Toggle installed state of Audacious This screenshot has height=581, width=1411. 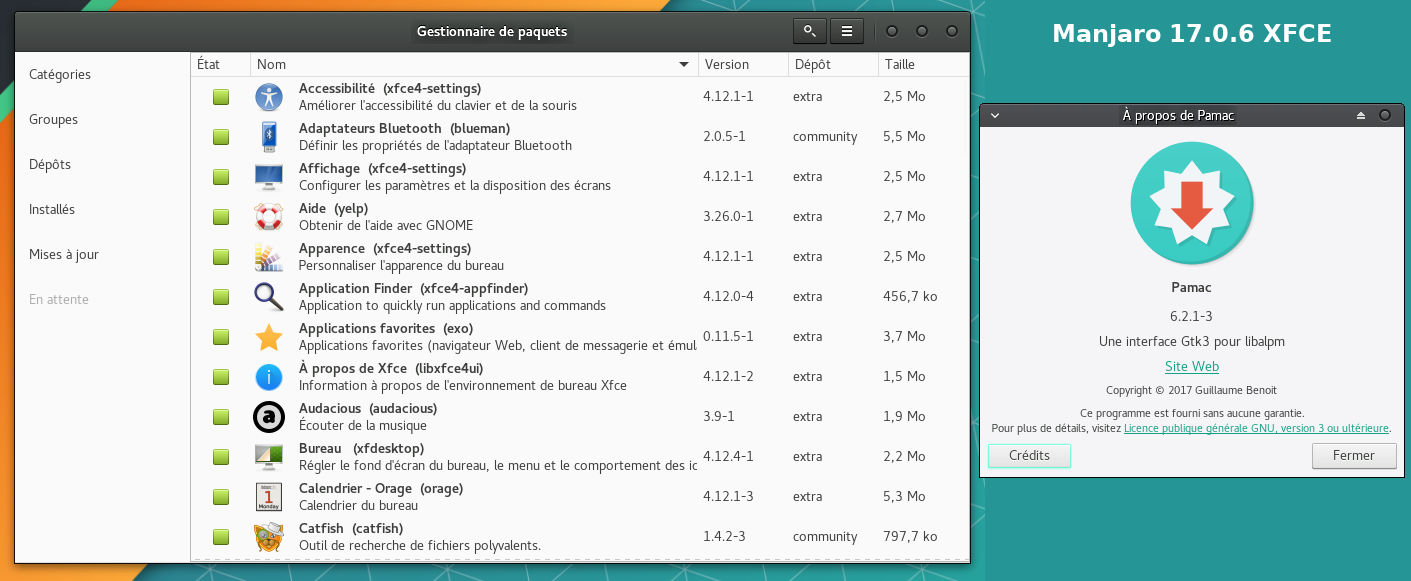point(221,417)
